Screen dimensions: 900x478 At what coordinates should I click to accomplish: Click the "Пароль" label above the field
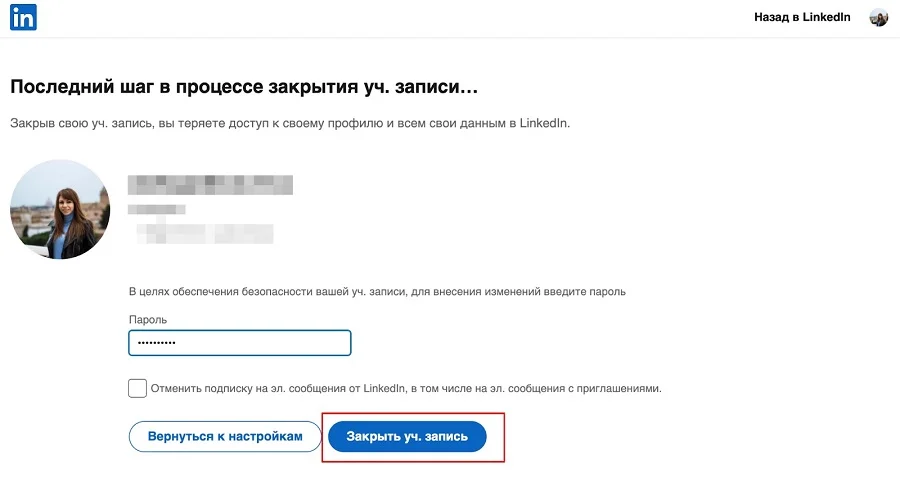point(148,319)
